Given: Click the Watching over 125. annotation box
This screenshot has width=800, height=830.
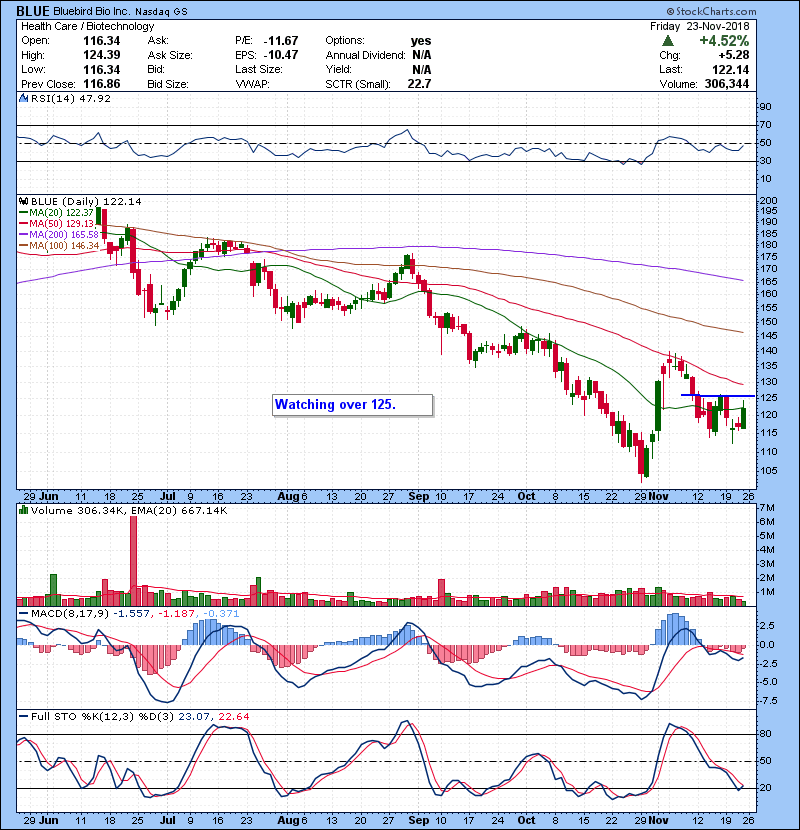Looking at the screenshot, I should (353, 405).
